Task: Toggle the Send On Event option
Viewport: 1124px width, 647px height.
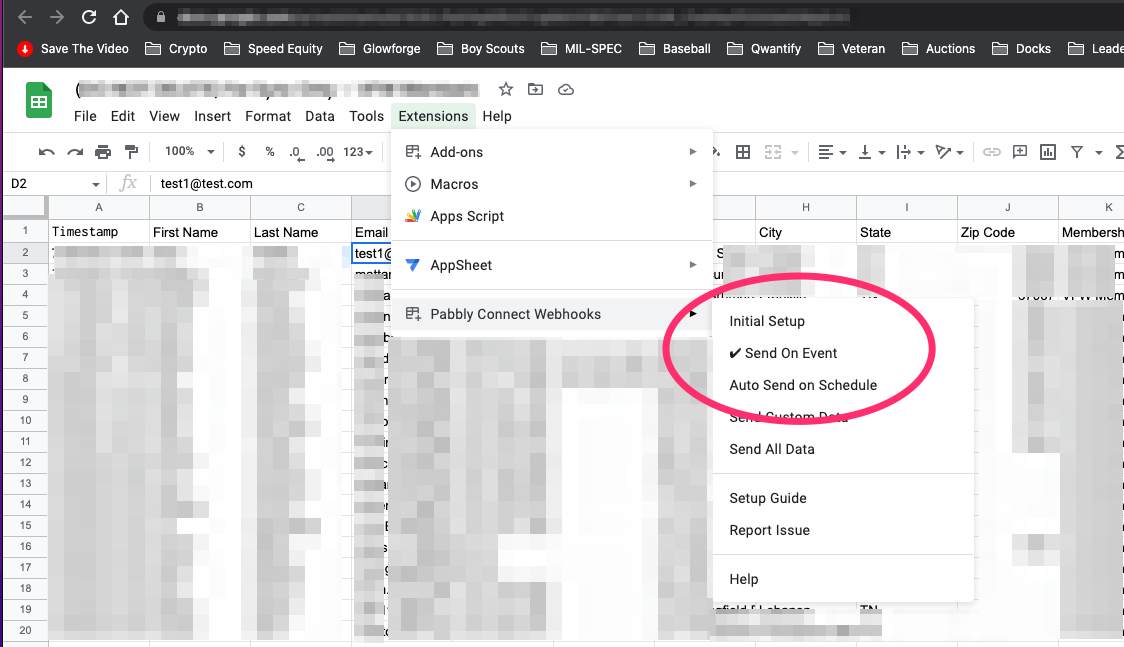Action: pos(843,353)
